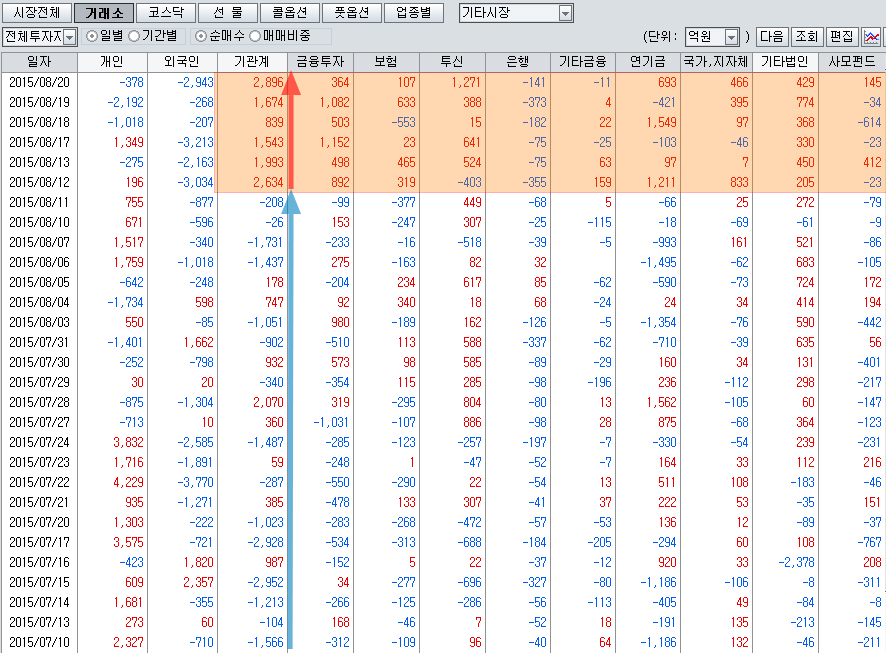This screenshot has width=886, height=653.
Task: Click the 외국인 column header
Action: pyautogui.click(x=182, y=62)
